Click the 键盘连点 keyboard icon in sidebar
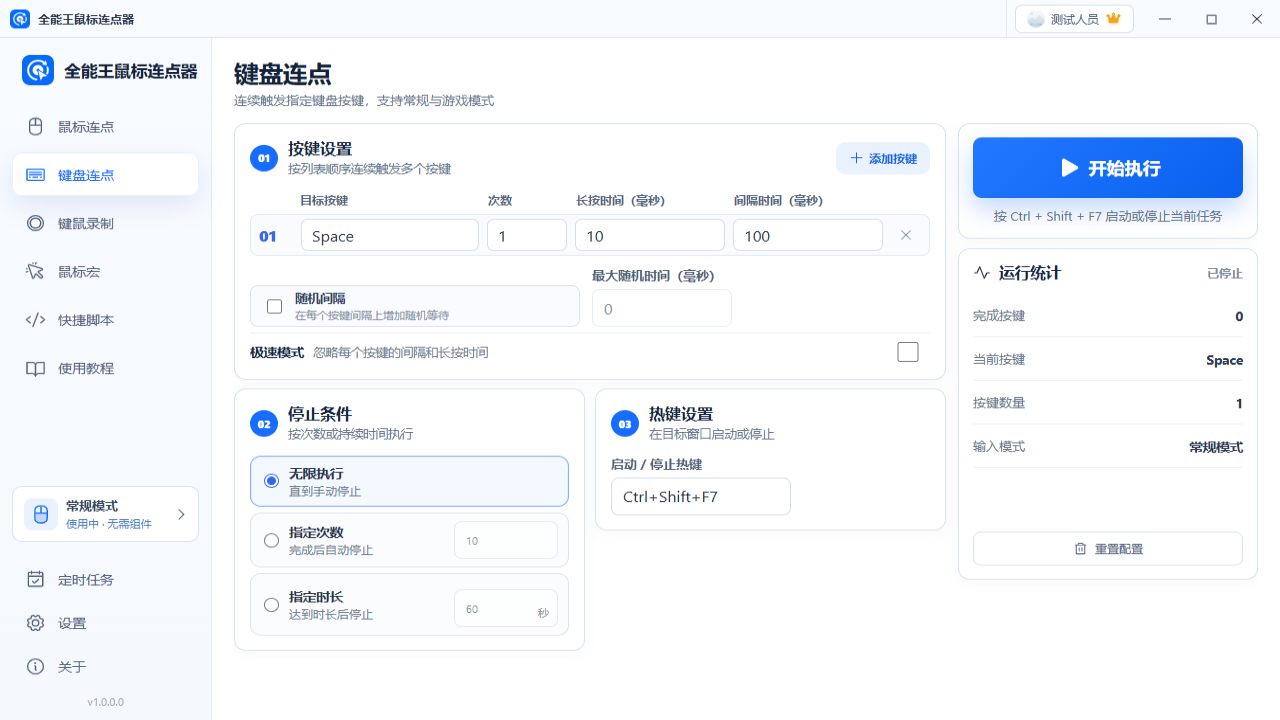1280x720 pixels. click(35, 175)
